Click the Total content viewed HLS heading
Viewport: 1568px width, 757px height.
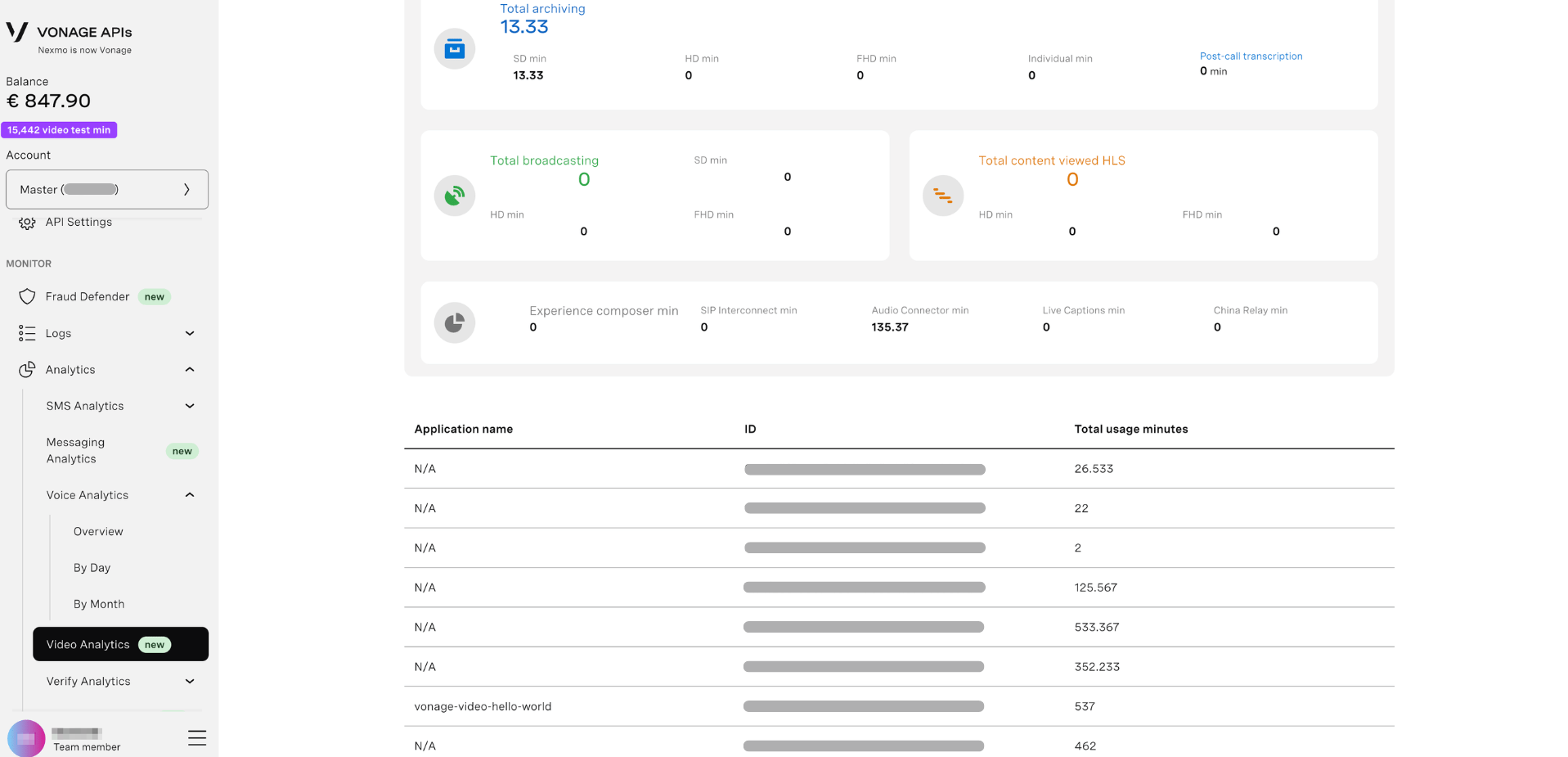[1052, 160]
